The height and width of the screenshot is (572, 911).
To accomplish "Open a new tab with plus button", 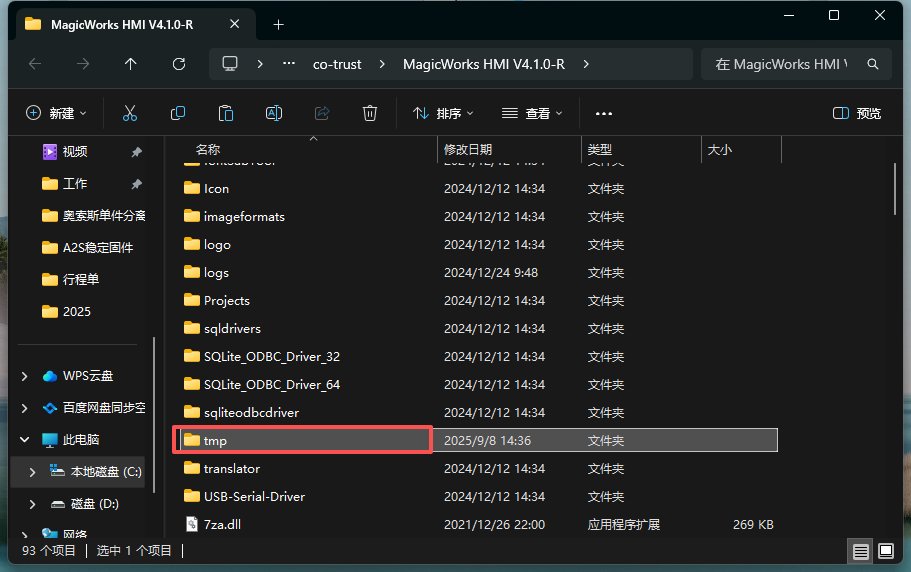I will 278,24.
